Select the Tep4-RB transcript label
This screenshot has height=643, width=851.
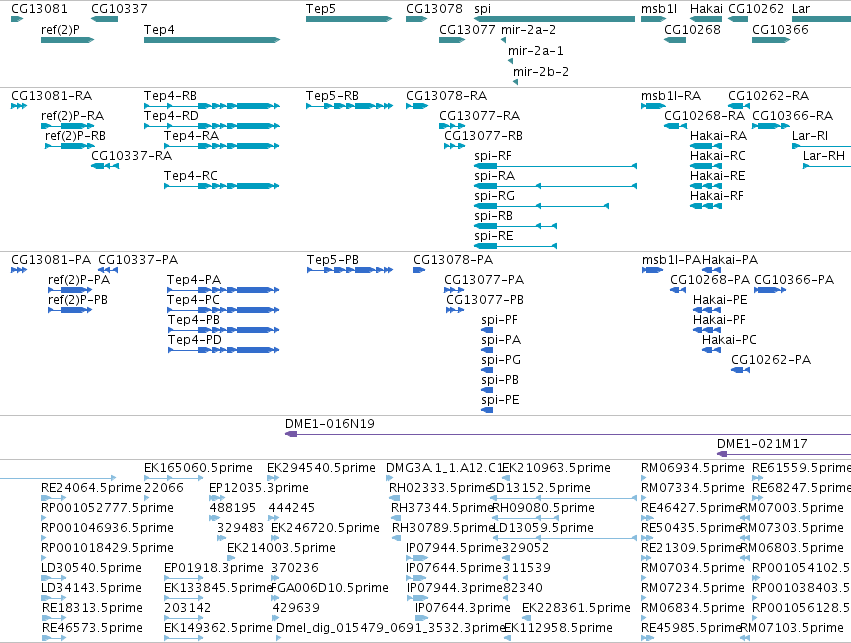(x=170, y=96)
